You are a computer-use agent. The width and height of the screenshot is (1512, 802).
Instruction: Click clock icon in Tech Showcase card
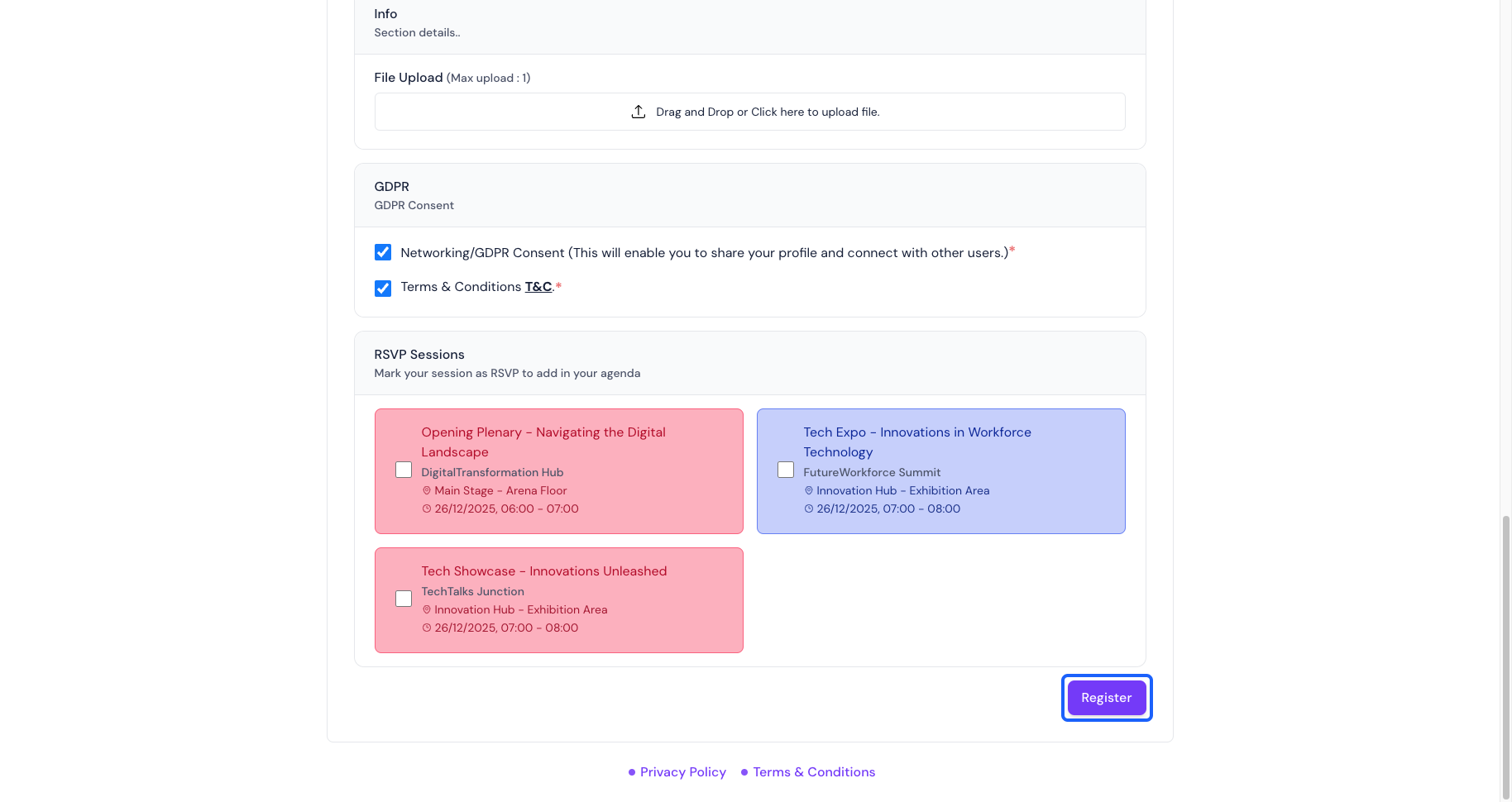coord(427,628)
